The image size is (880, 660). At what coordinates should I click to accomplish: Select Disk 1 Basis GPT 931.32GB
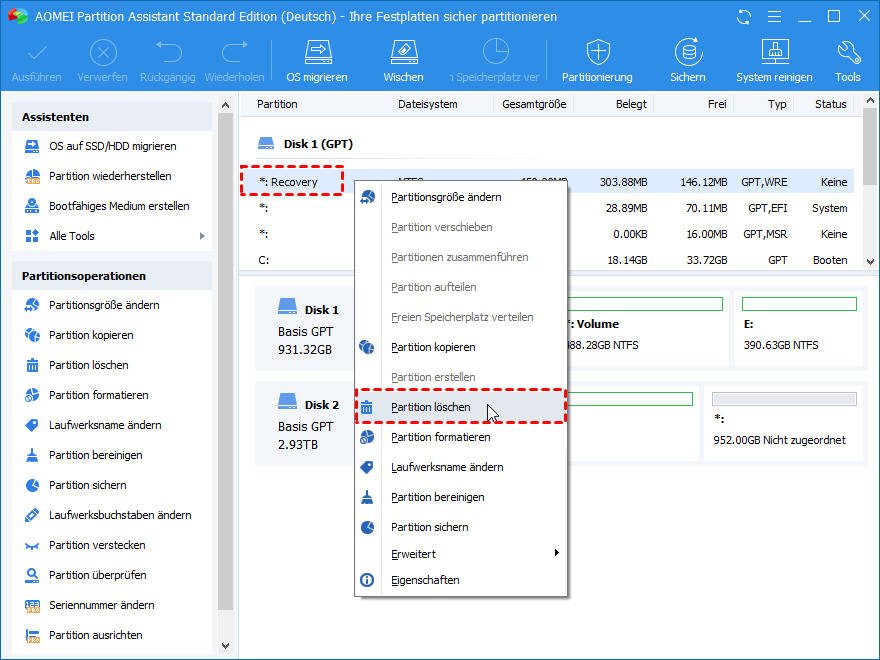tap(306, 329)
